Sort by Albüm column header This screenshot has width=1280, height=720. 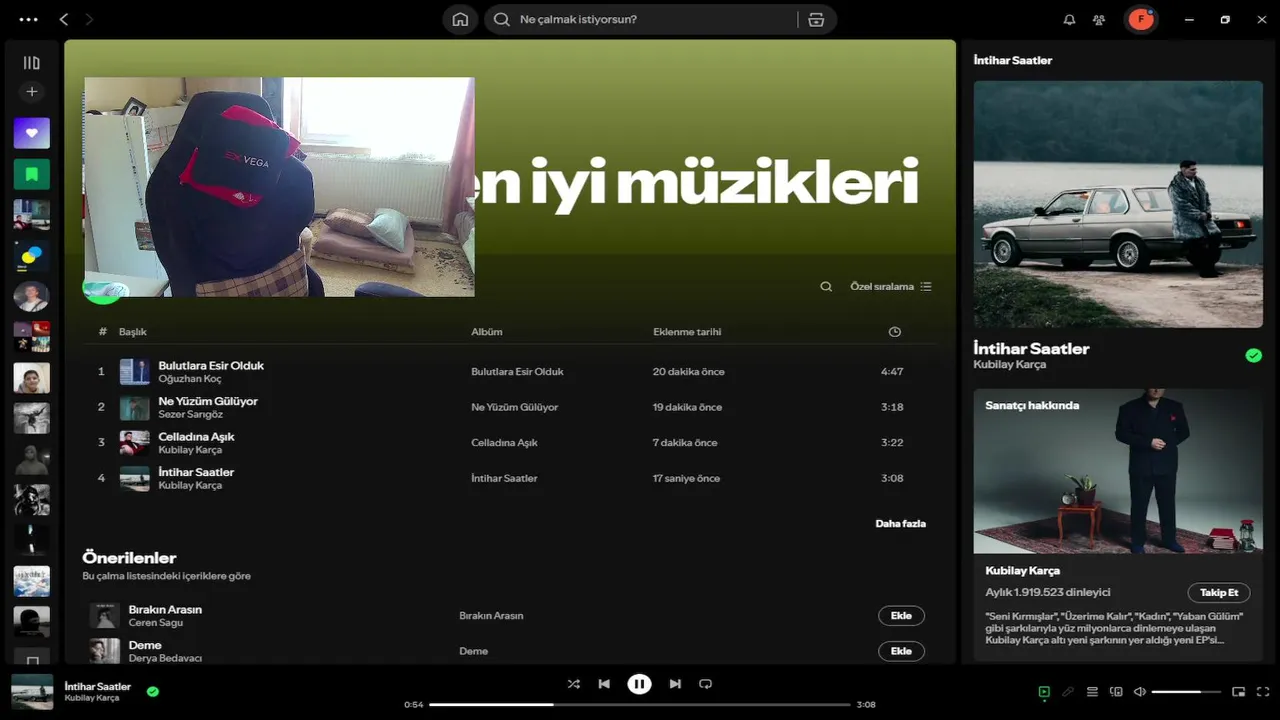point(487,332)
